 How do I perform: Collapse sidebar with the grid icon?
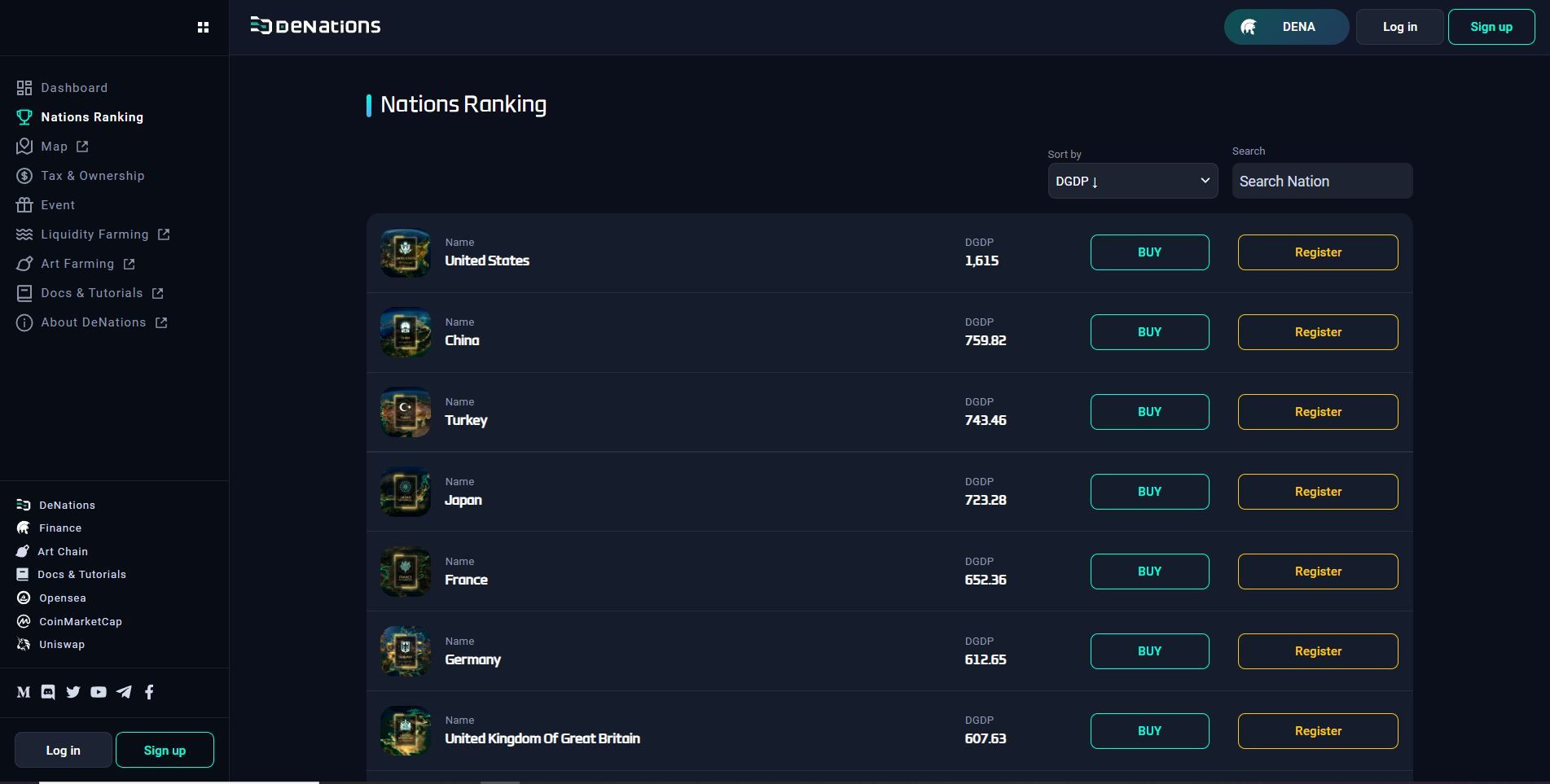203,28
